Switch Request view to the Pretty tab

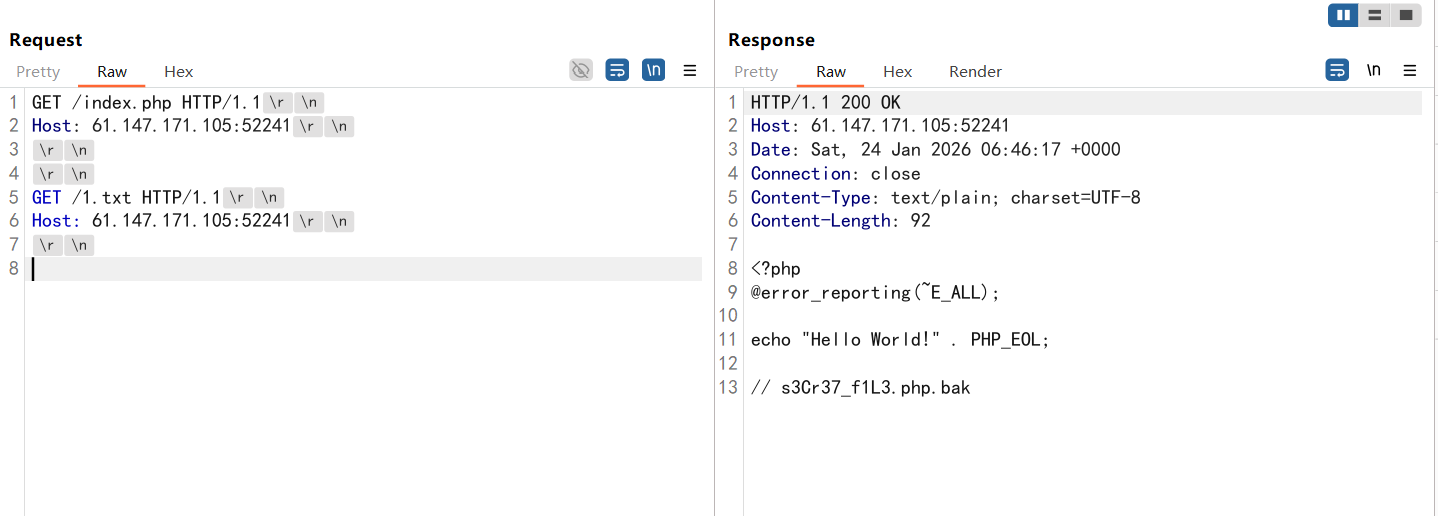click(x=38, y=72)
